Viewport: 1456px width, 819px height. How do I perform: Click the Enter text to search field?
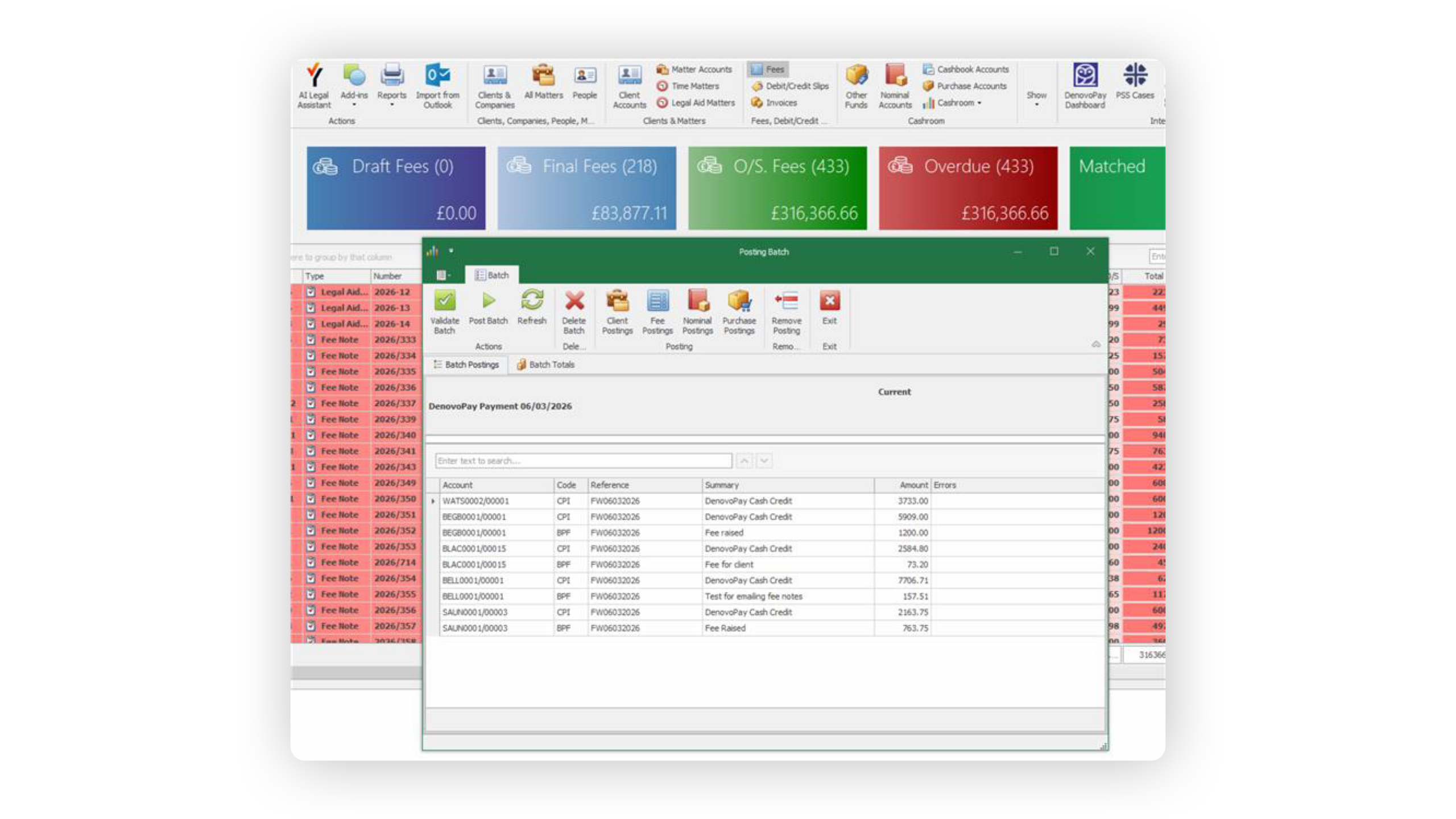coord(583,461)
